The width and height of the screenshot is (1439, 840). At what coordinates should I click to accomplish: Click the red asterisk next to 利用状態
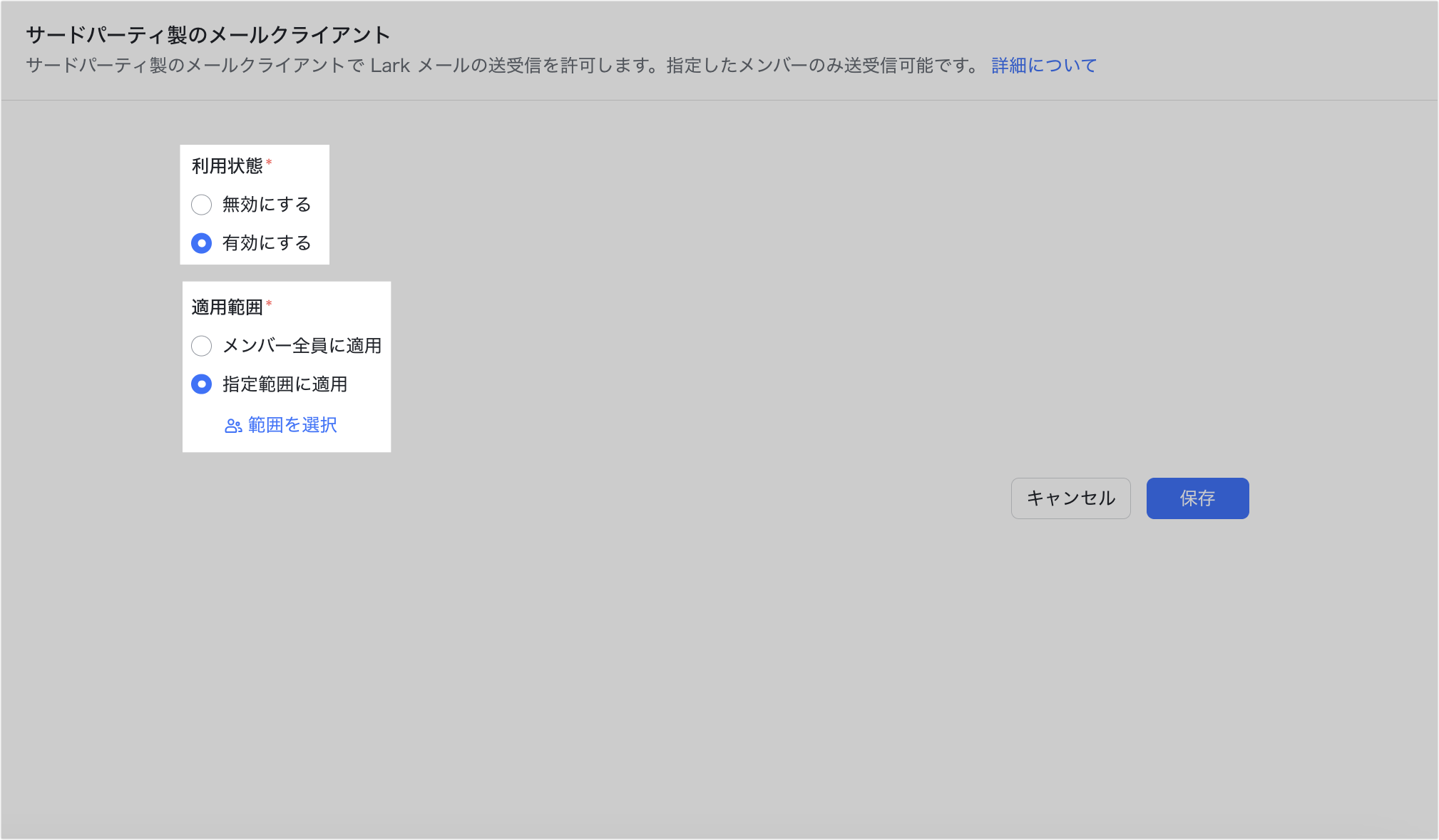coord(269,163)
